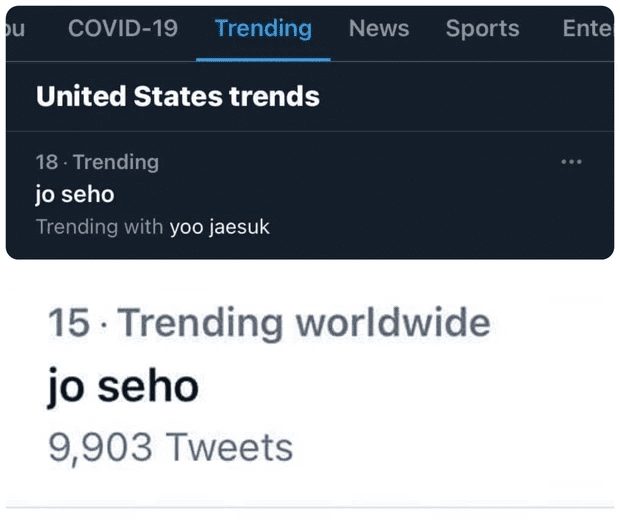This screenshot has width=620, height=525.
Task: Click the word 'worldwide' in trend label
Action: point(393,323)
